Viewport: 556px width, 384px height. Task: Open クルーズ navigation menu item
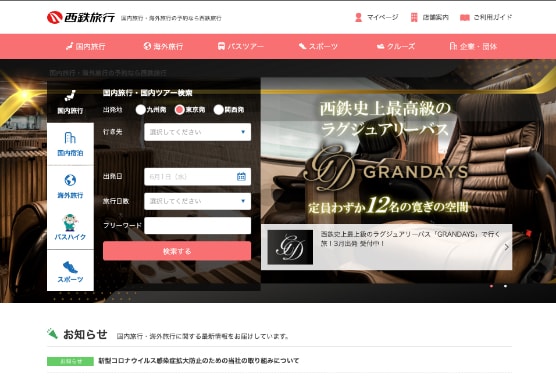pos(395,46)
